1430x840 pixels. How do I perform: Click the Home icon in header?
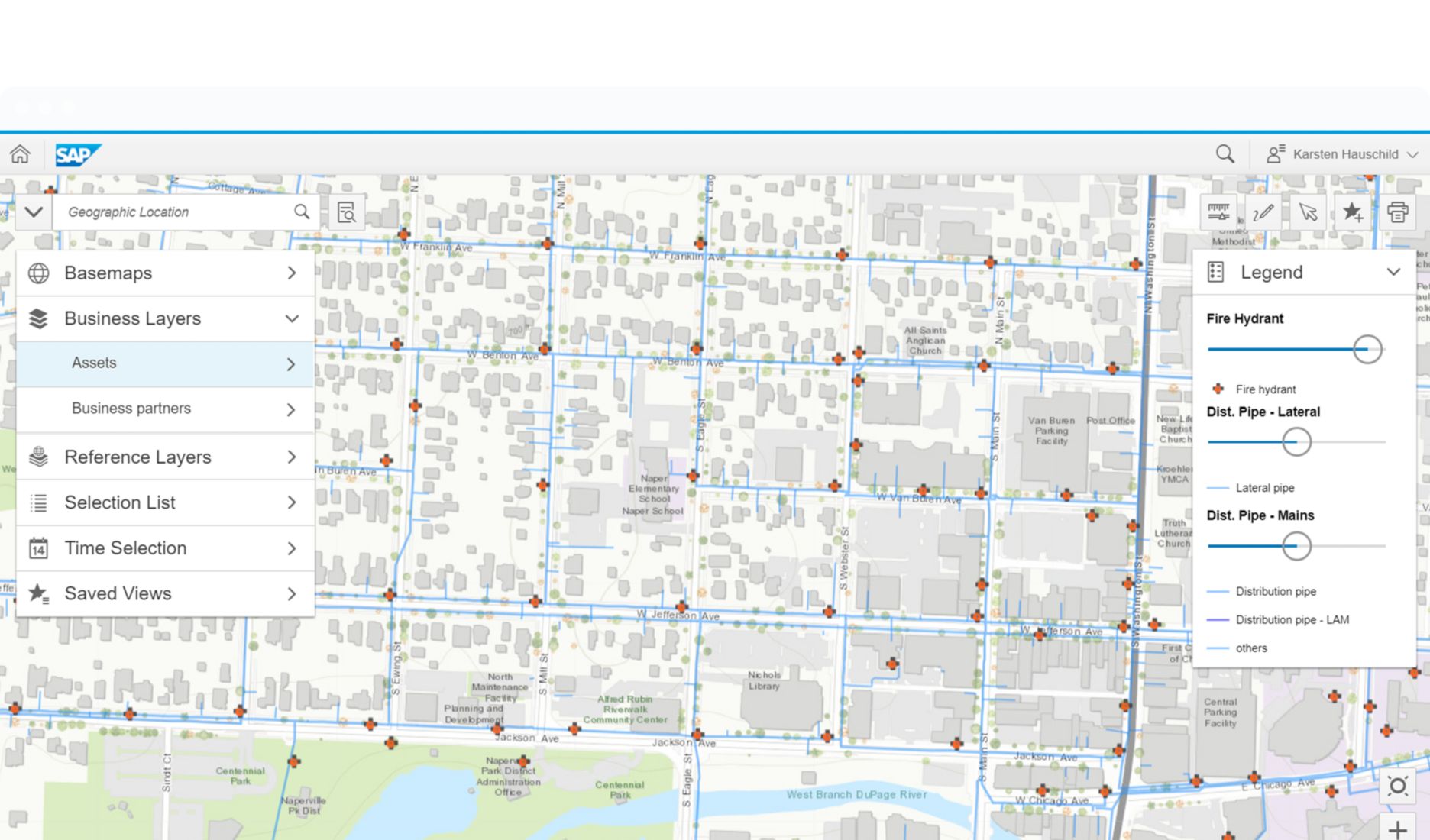(x=20, y=154)
